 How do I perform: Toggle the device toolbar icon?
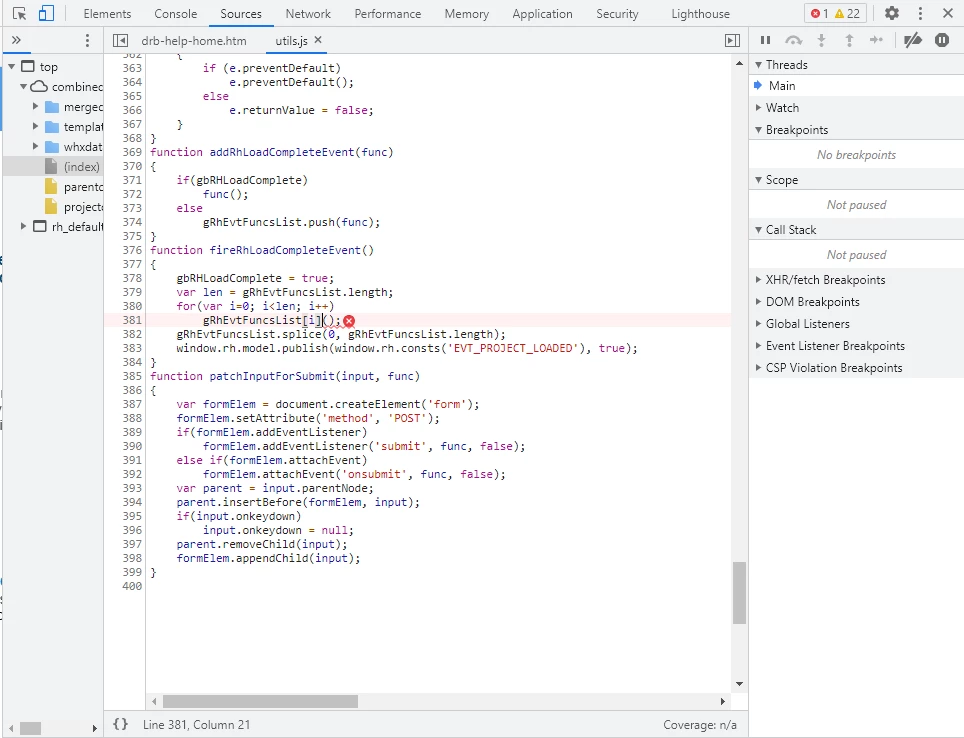[46, 14]
